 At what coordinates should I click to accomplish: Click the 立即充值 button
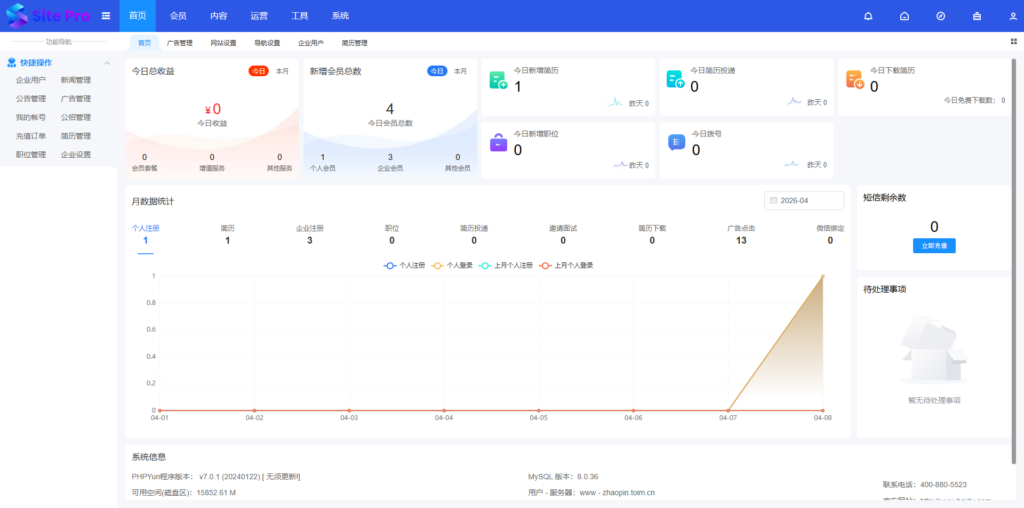[x=934, y=246]
